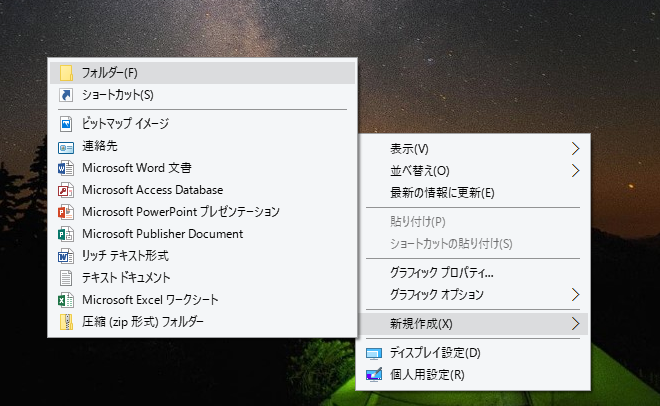Click the plain text document icon

pos(66,278)
